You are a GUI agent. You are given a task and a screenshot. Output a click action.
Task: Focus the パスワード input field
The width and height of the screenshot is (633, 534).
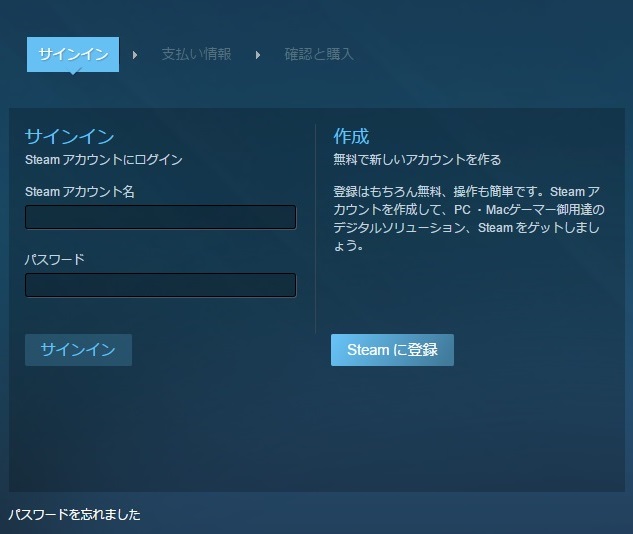(161, 285)
